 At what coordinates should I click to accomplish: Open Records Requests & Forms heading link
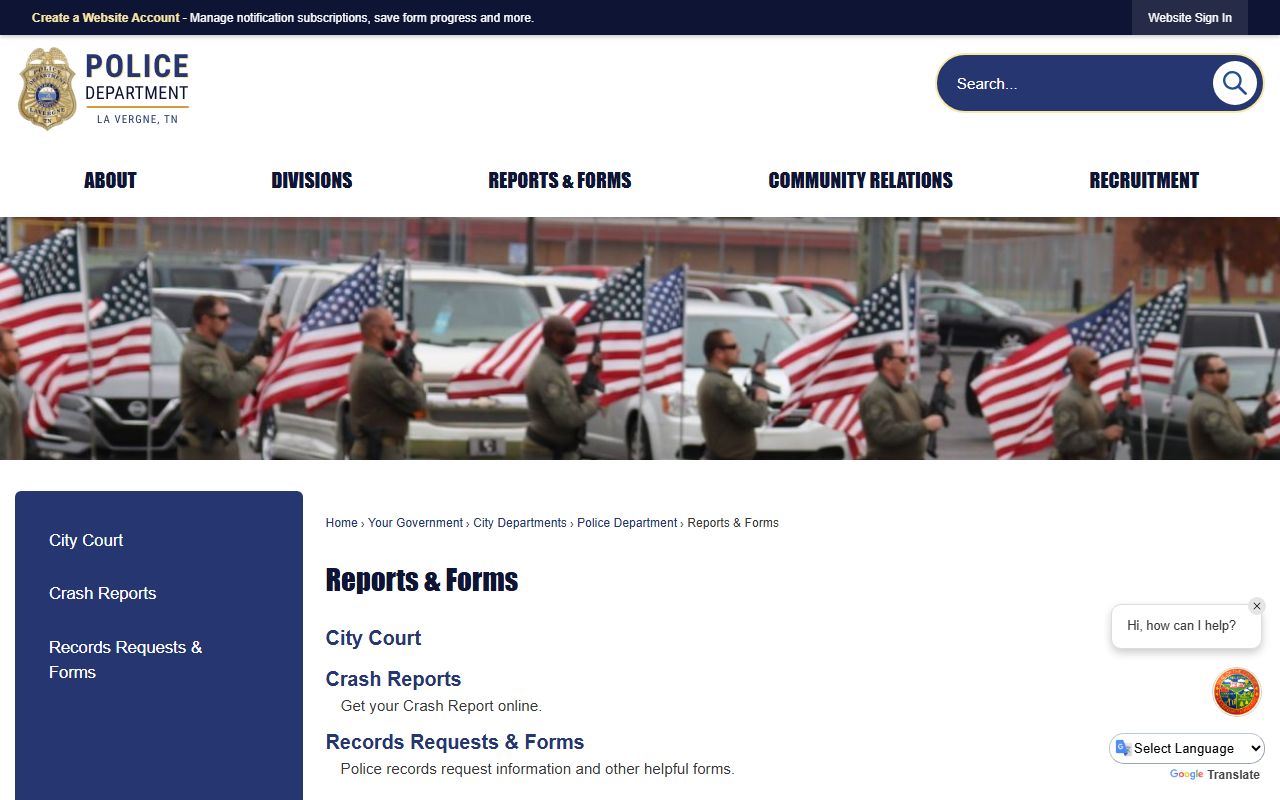455,742
